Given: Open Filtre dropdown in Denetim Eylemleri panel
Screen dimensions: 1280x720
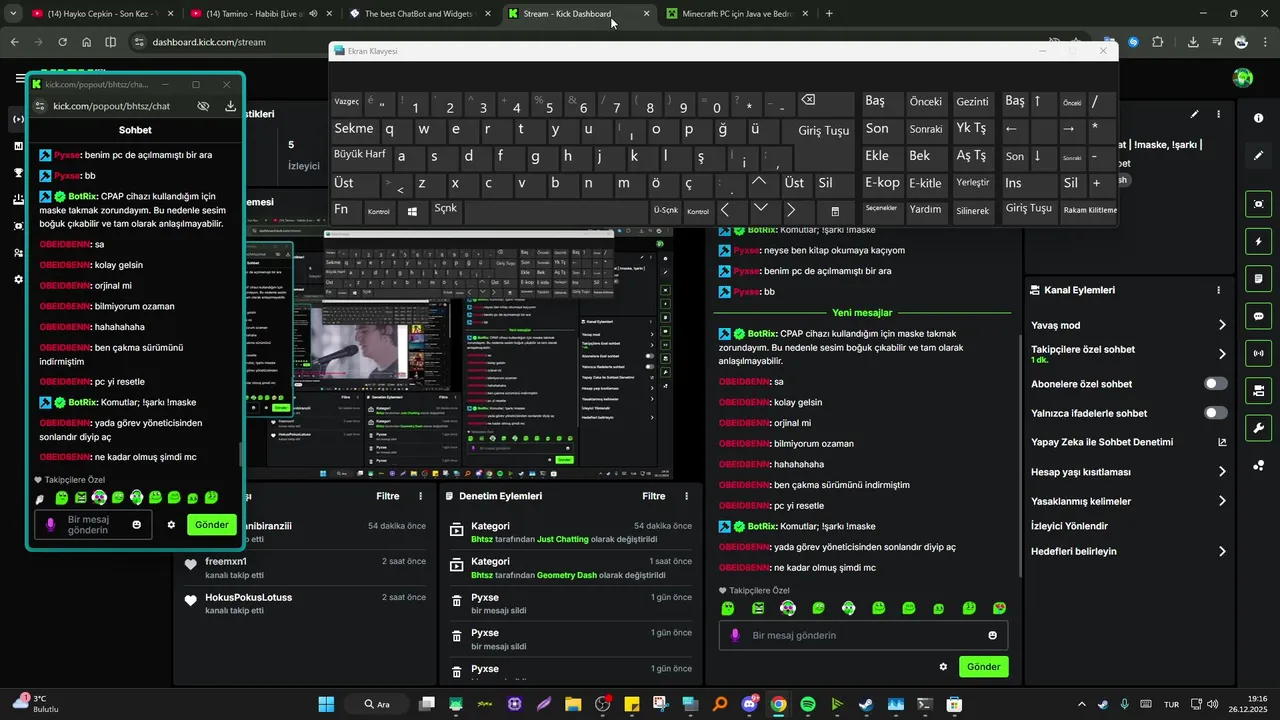Looking at the screenshot, I should pyautogui.click(x=653, y=496).
